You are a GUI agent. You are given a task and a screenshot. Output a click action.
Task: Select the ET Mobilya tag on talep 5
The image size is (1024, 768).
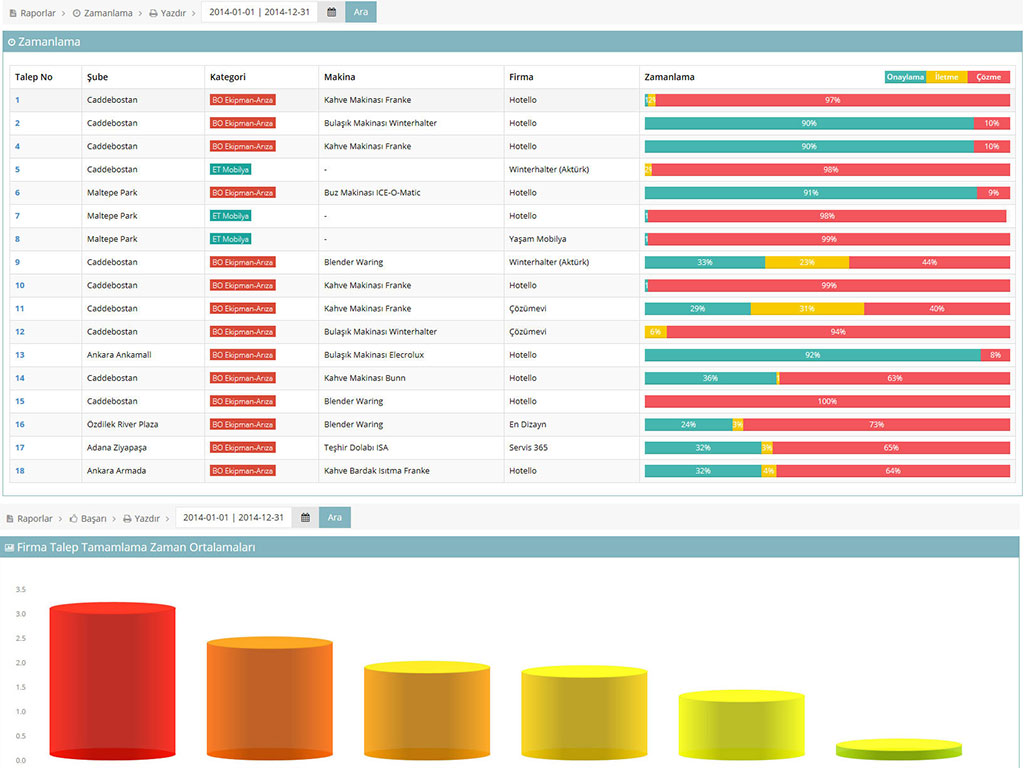pyautogui.click(x=231, y=169)
